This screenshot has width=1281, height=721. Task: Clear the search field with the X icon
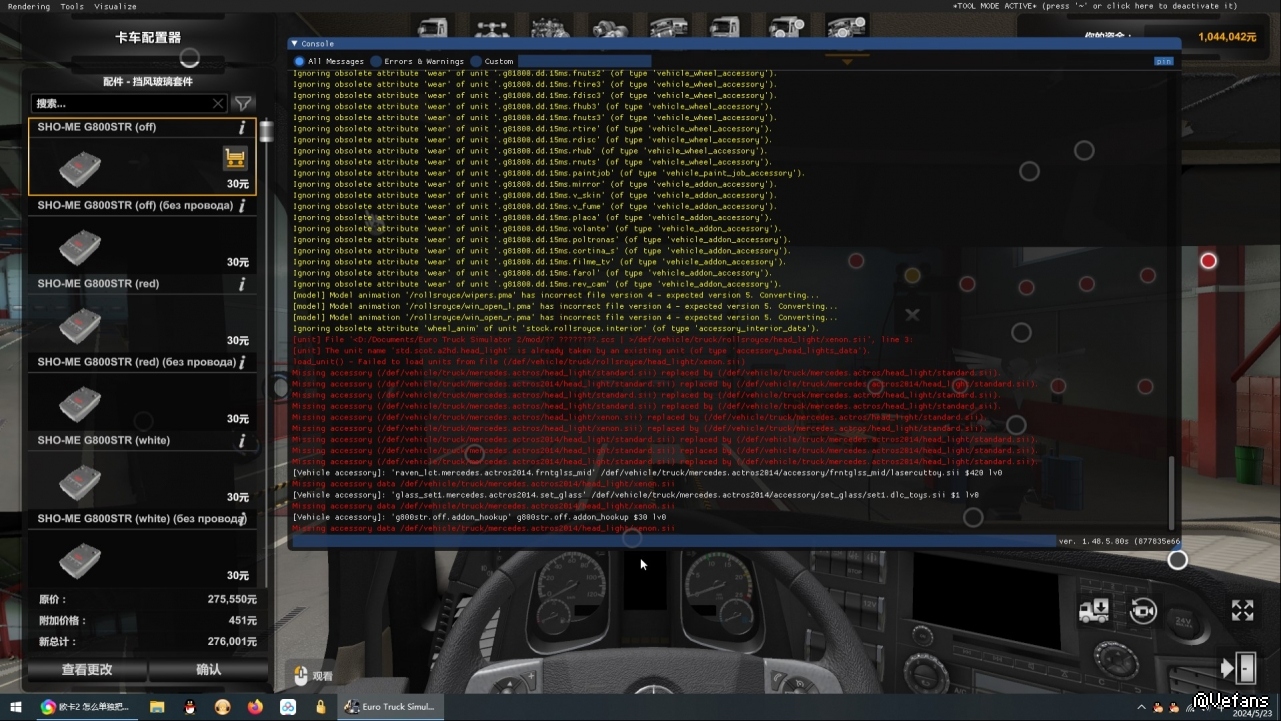218,103
